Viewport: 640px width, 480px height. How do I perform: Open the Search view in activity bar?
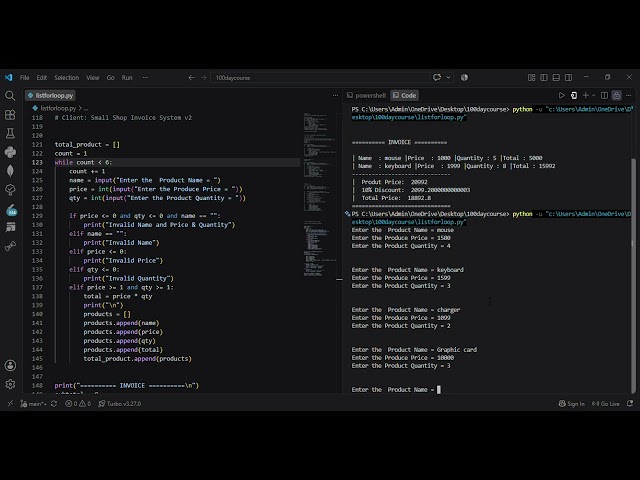[x=10, y=96]
